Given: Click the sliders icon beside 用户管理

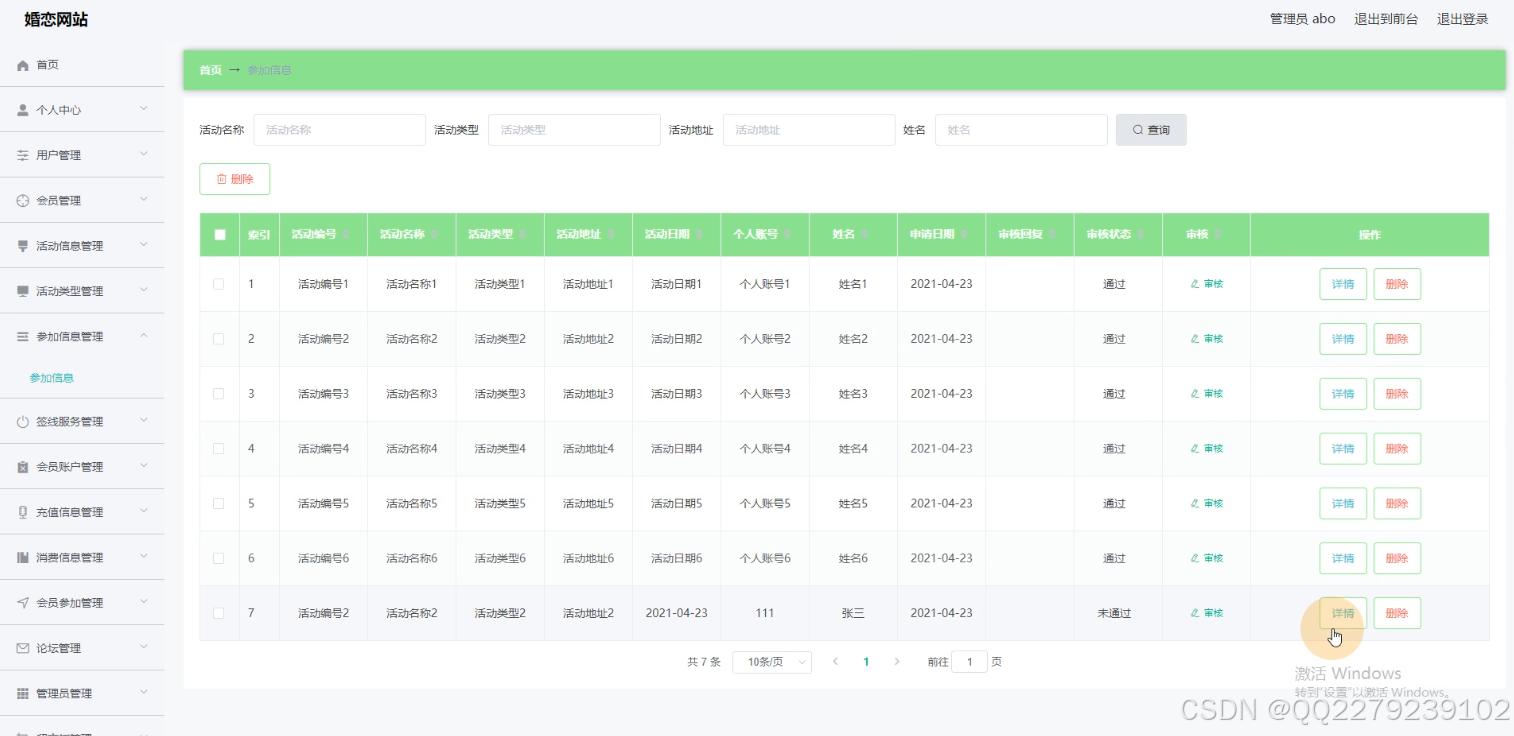Looking at the screenshot, I should [x=23, y=155].
